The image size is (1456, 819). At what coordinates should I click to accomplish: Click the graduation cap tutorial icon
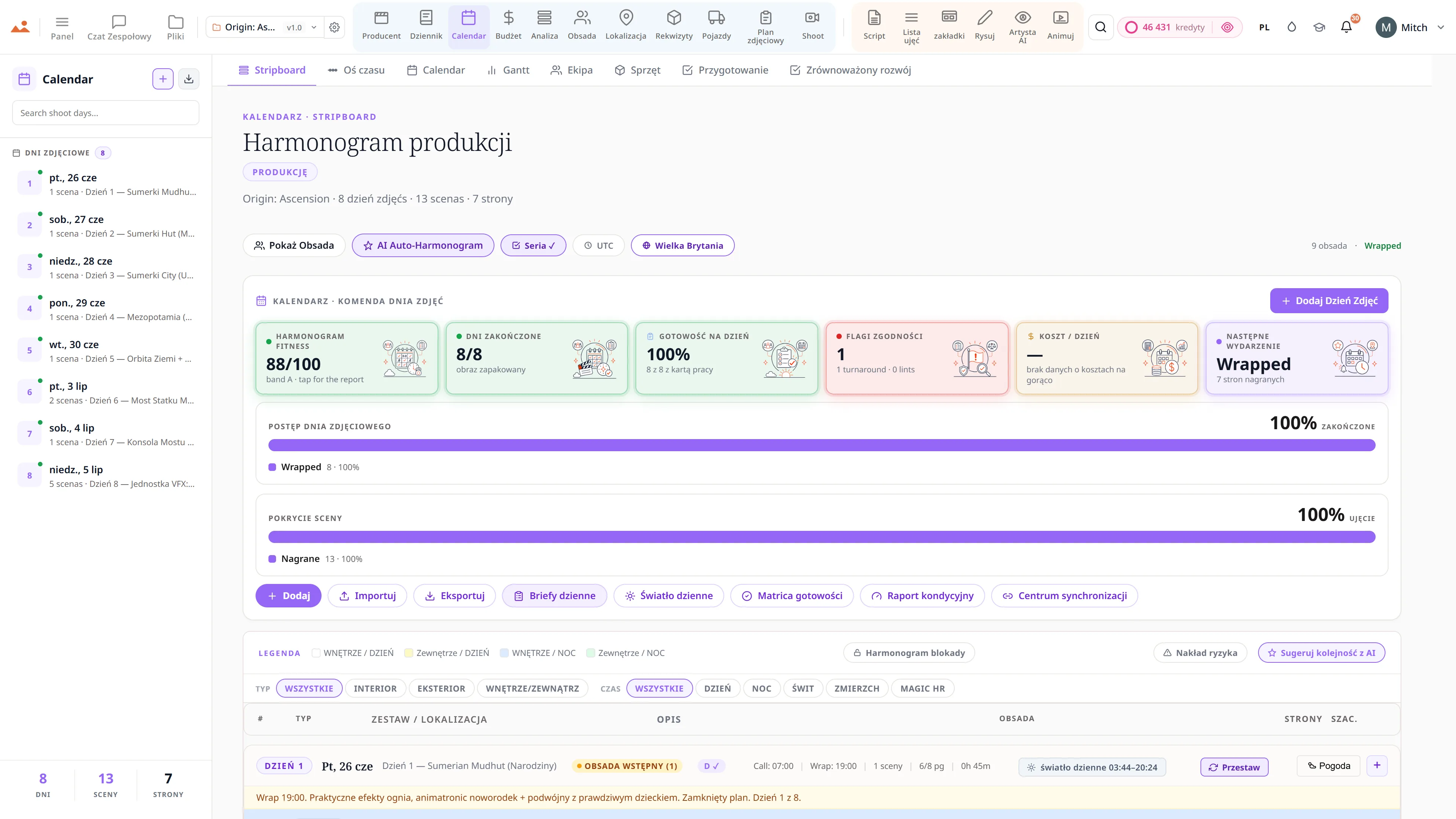pos(1319,27)
